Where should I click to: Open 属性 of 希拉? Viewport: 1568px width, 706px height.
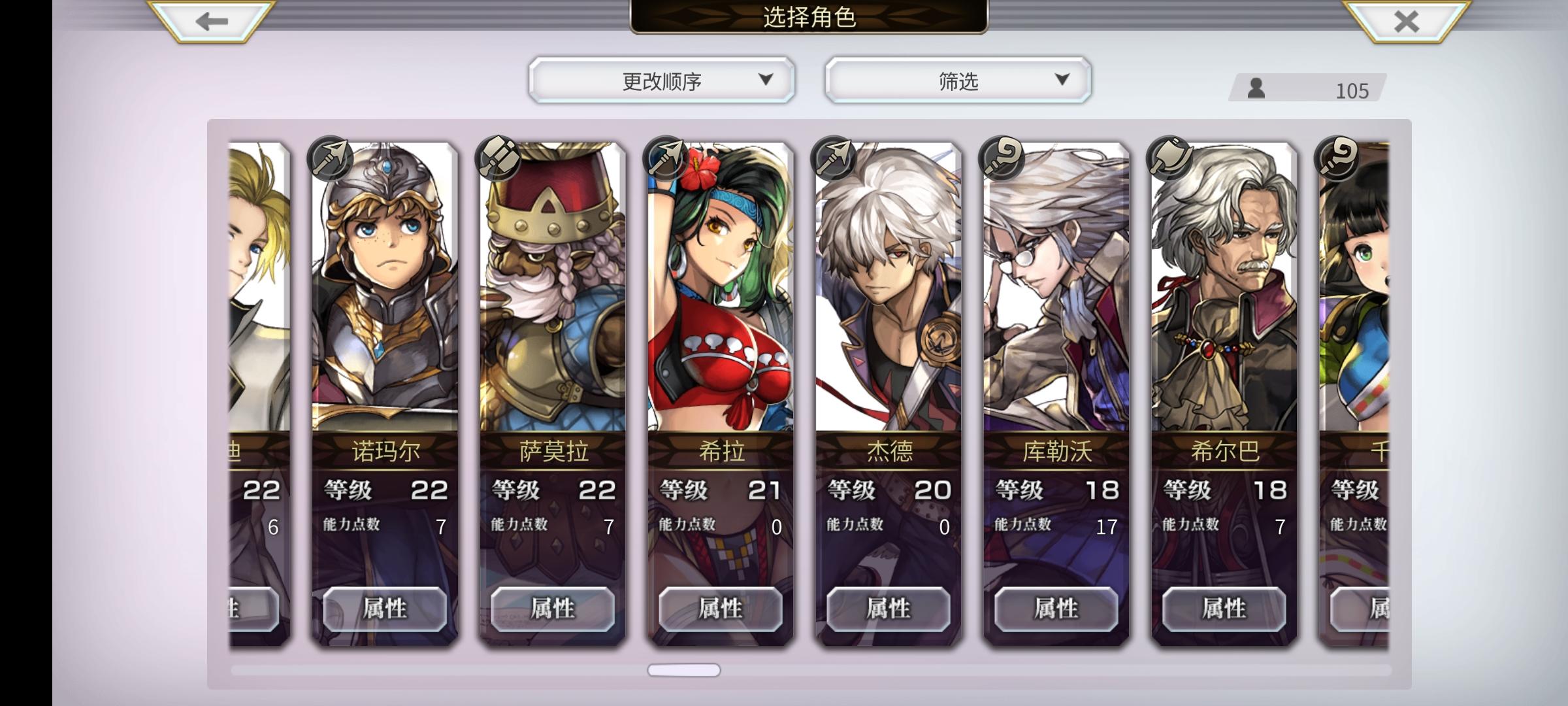pyautogui.click(x=721, y=609)
